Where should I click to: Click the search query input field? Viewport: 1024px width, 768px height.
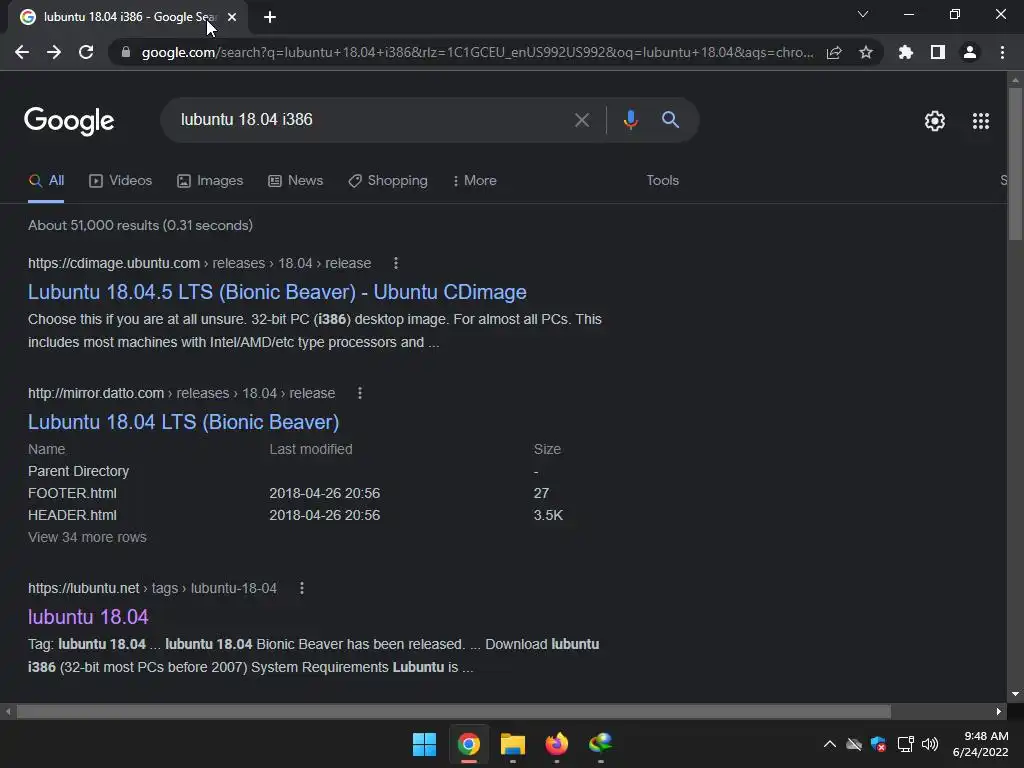[x=369, y=120]
